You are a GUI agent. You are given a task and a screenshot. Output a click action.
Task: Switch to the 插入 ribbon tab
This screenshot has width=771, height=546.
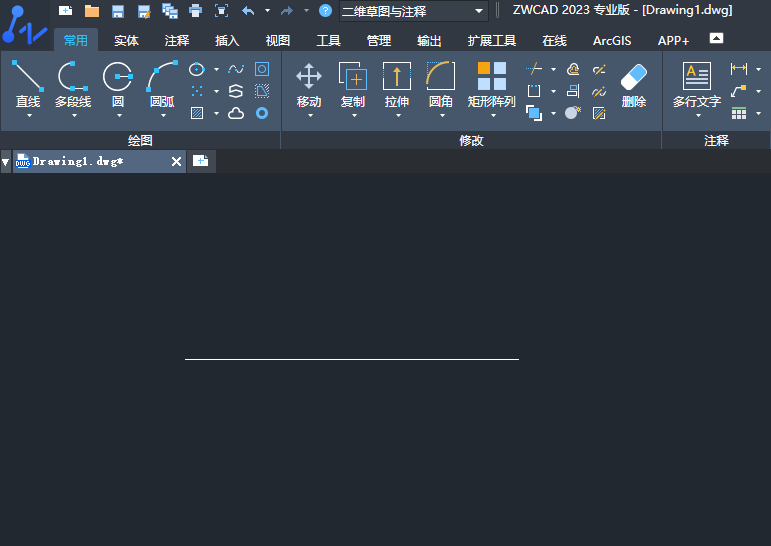pos(227,40)
